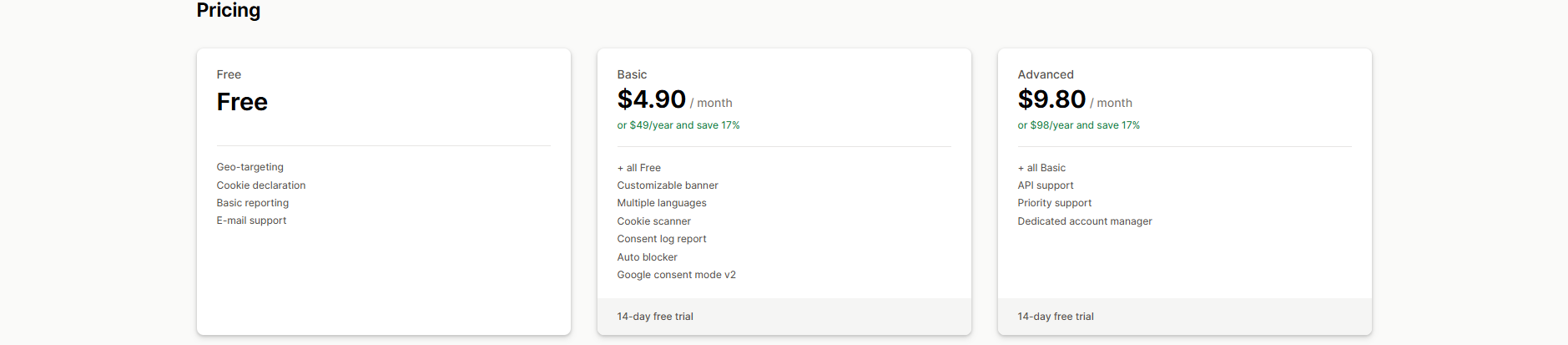This screenshot has height=345, width=1568.
Task: Select the Geo-targeting feature in Free plan
Action: click(x=250, y=167)
